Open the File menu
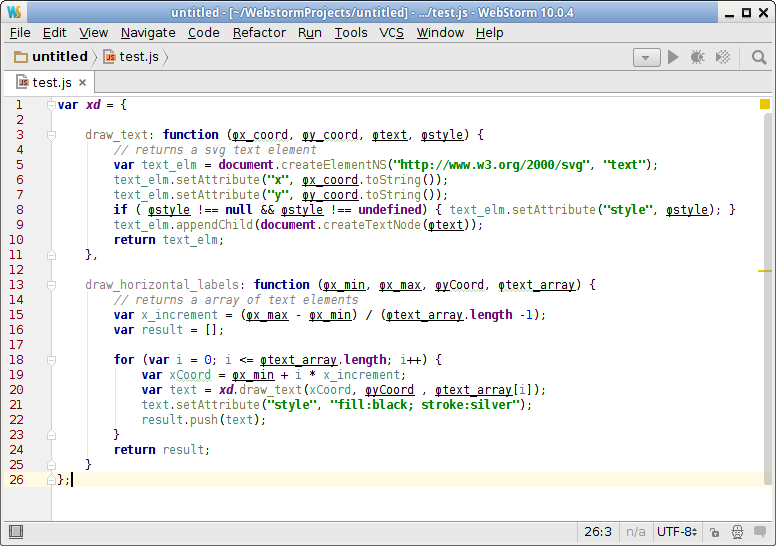 (x=20, y=33)
